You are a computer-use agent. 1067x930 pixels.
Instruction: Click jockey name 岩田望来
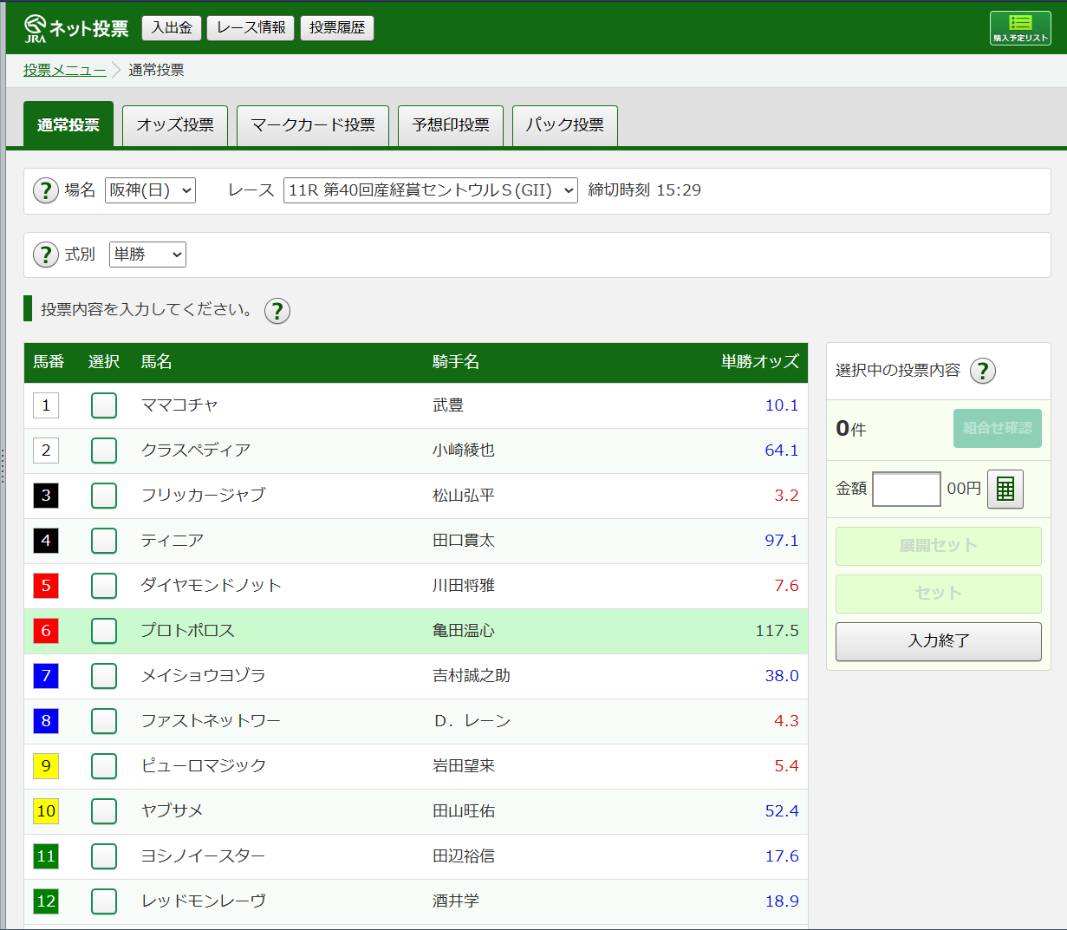(463, 766)
